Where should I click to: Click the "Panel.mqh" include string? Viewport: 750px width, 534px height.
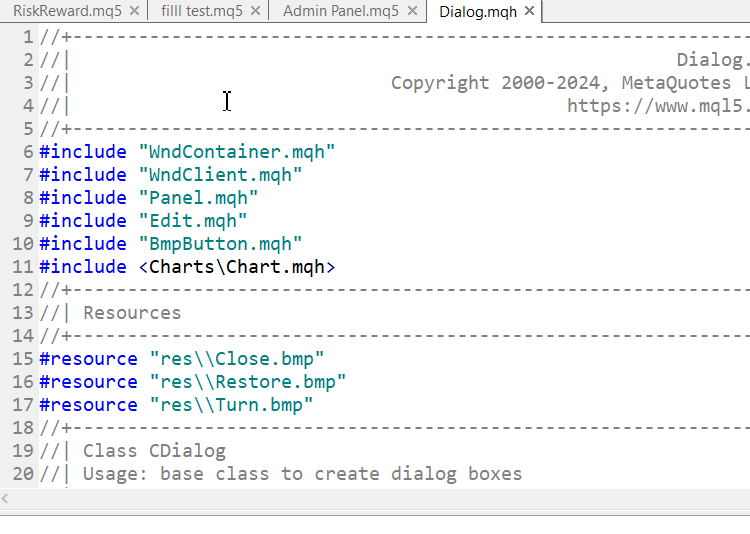(x=199, y=198)
